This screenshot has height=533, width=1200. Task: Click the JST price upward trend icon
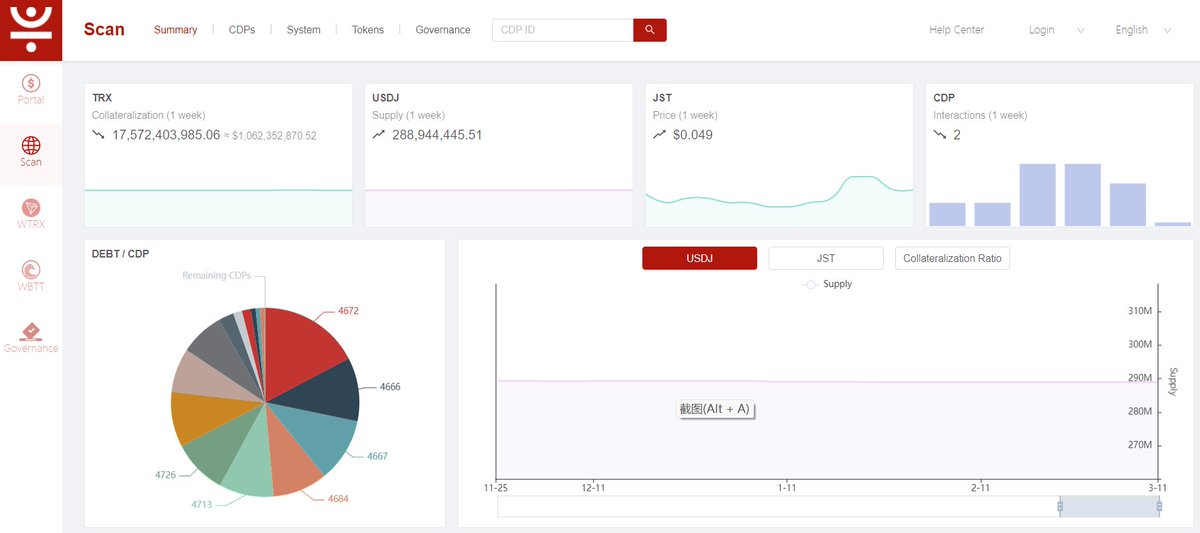click(x=659, y=134)
